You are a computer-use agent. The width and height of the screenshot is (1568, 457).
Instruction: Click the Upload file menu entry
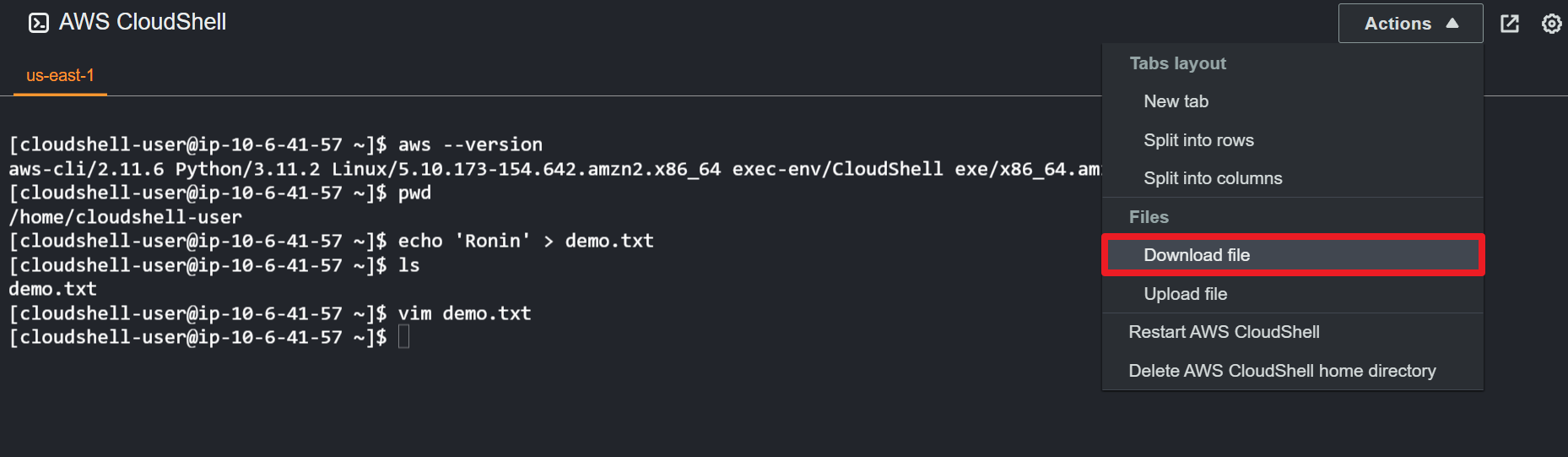1185,294
